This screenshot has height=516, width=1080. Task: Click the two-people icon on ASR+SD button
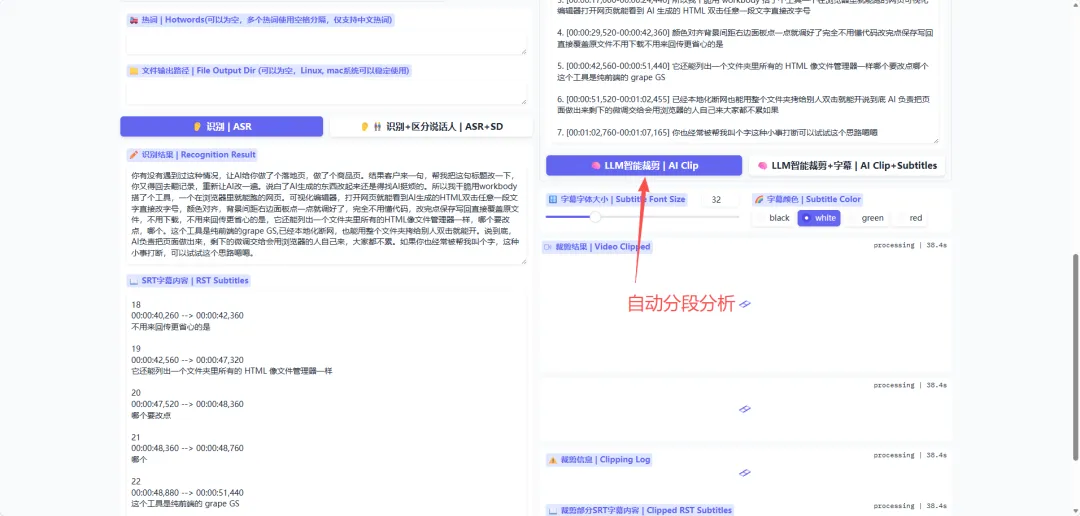376,127
